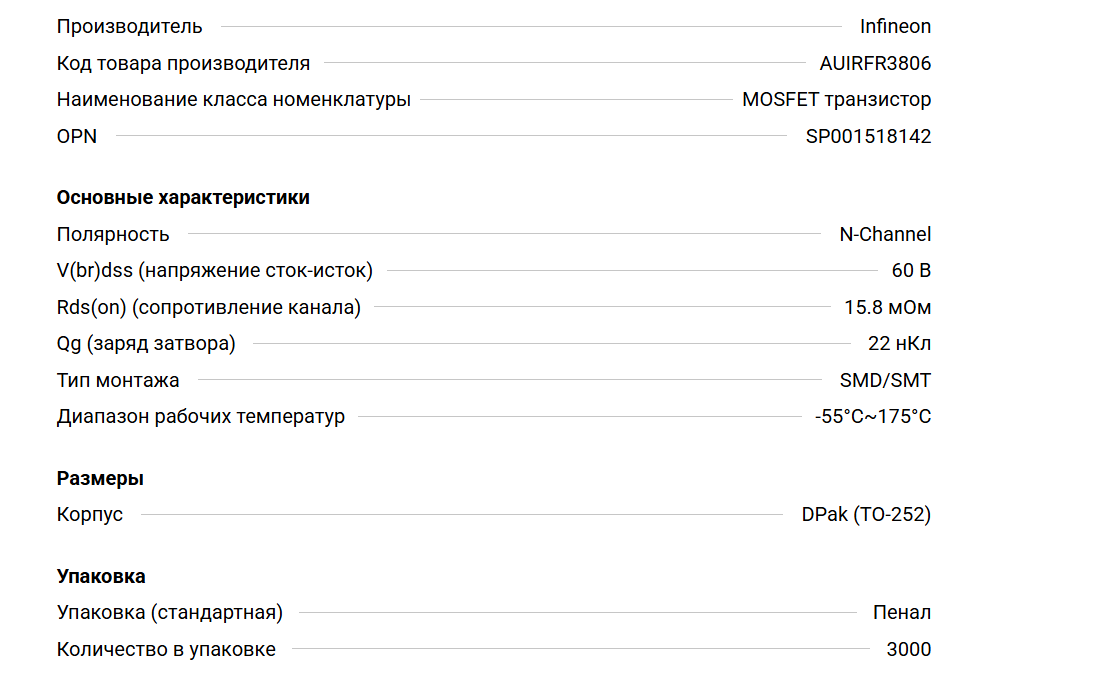Click the N-Channel polarity value

tap(884, 234)
